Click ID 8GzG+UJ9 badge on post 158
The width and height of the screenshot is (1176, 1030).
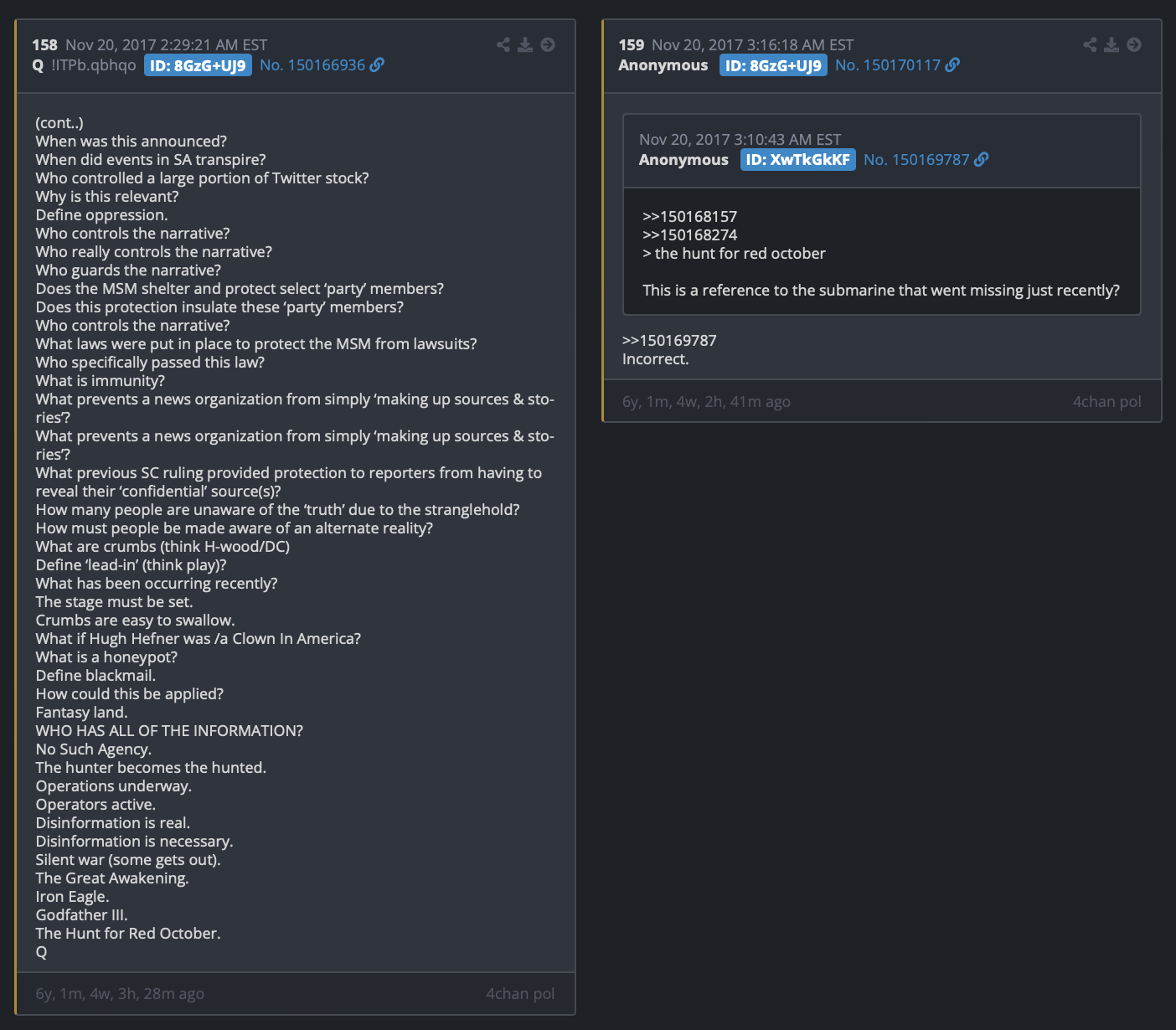198,65
